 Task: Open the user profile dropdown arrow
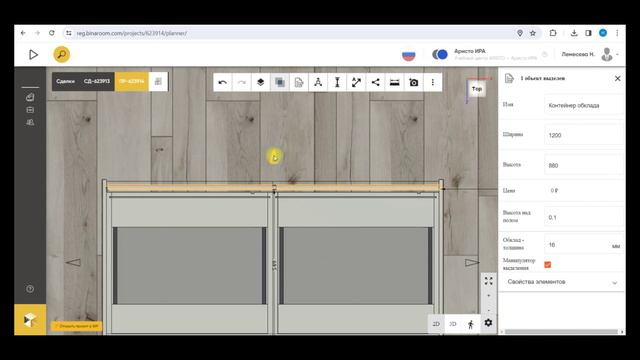[618, 54]
